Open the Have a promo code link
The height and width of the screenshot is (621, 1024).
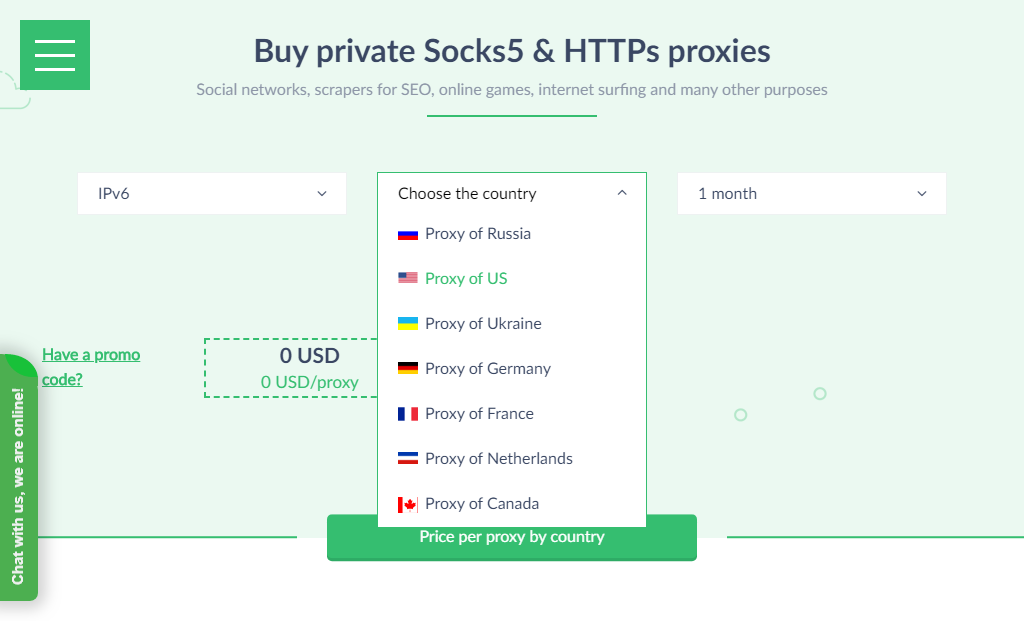[x=91, y=367]
